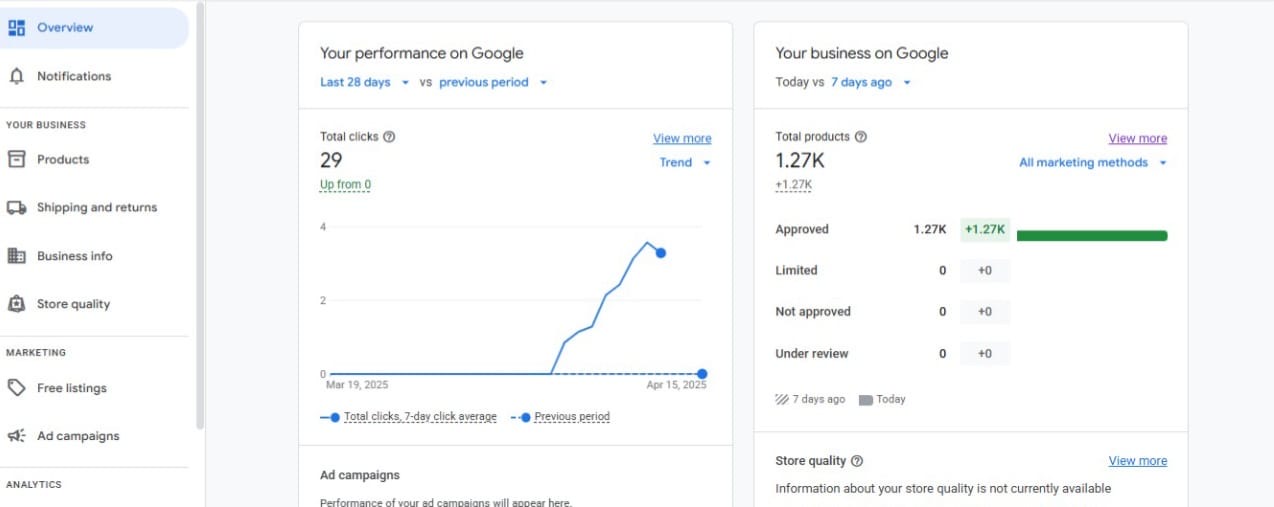1274x507 pixels.
Task: Click the Free listings tag icon
Action: [x=16, y=388]
